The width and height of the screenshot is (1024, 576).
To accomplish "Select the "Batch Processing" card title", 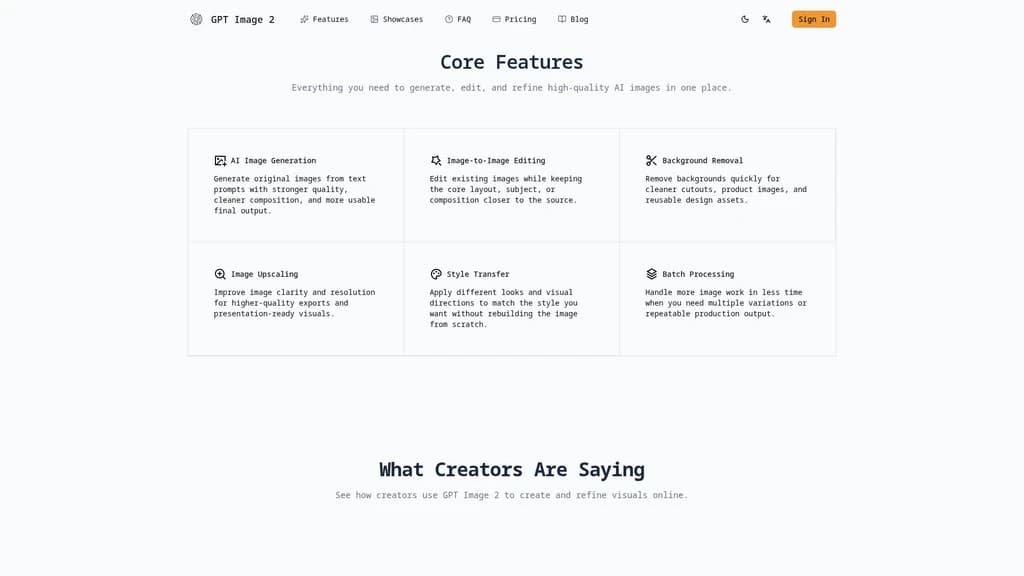I will click(x=697, y=274).
